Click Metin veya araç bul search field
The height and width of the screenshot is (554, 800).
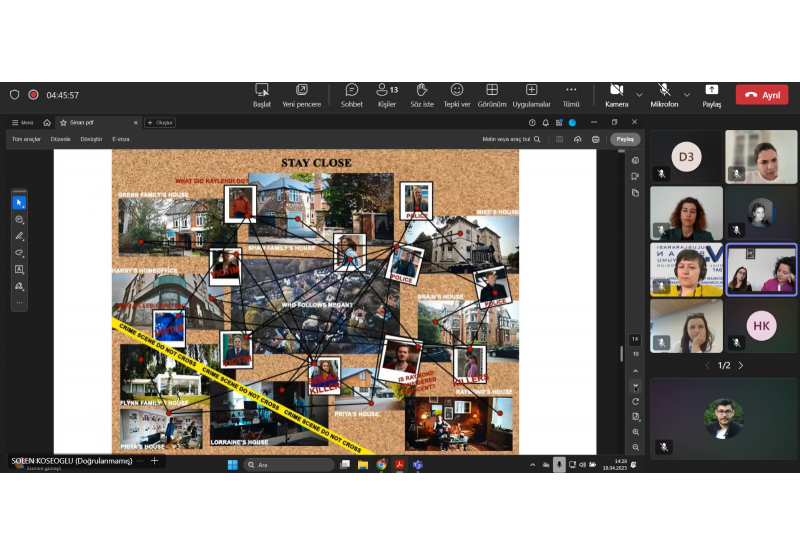coord(511,139)
